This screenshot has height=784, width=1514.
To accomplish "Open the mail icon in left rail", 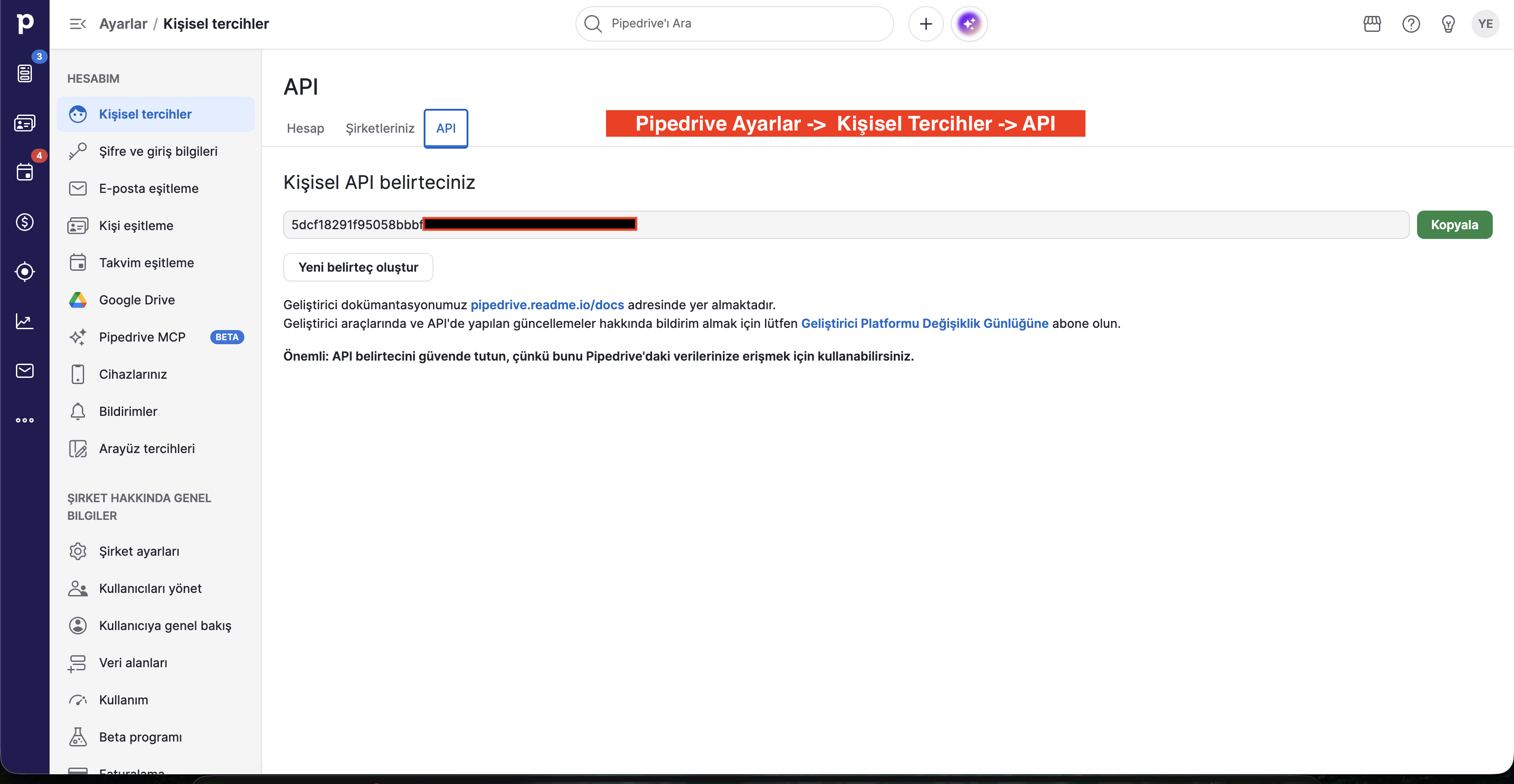I will 25,371.
